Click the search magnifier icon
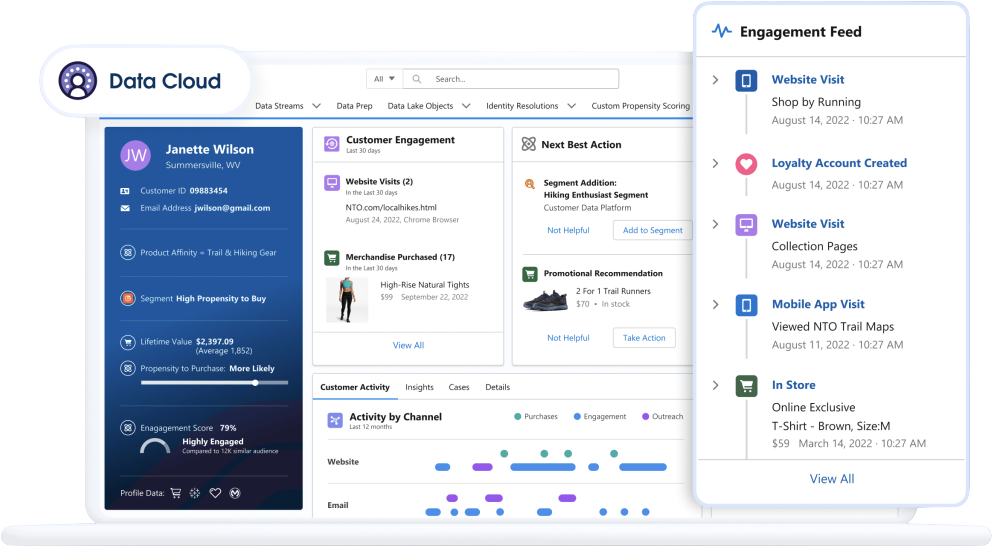 point(416,79)
